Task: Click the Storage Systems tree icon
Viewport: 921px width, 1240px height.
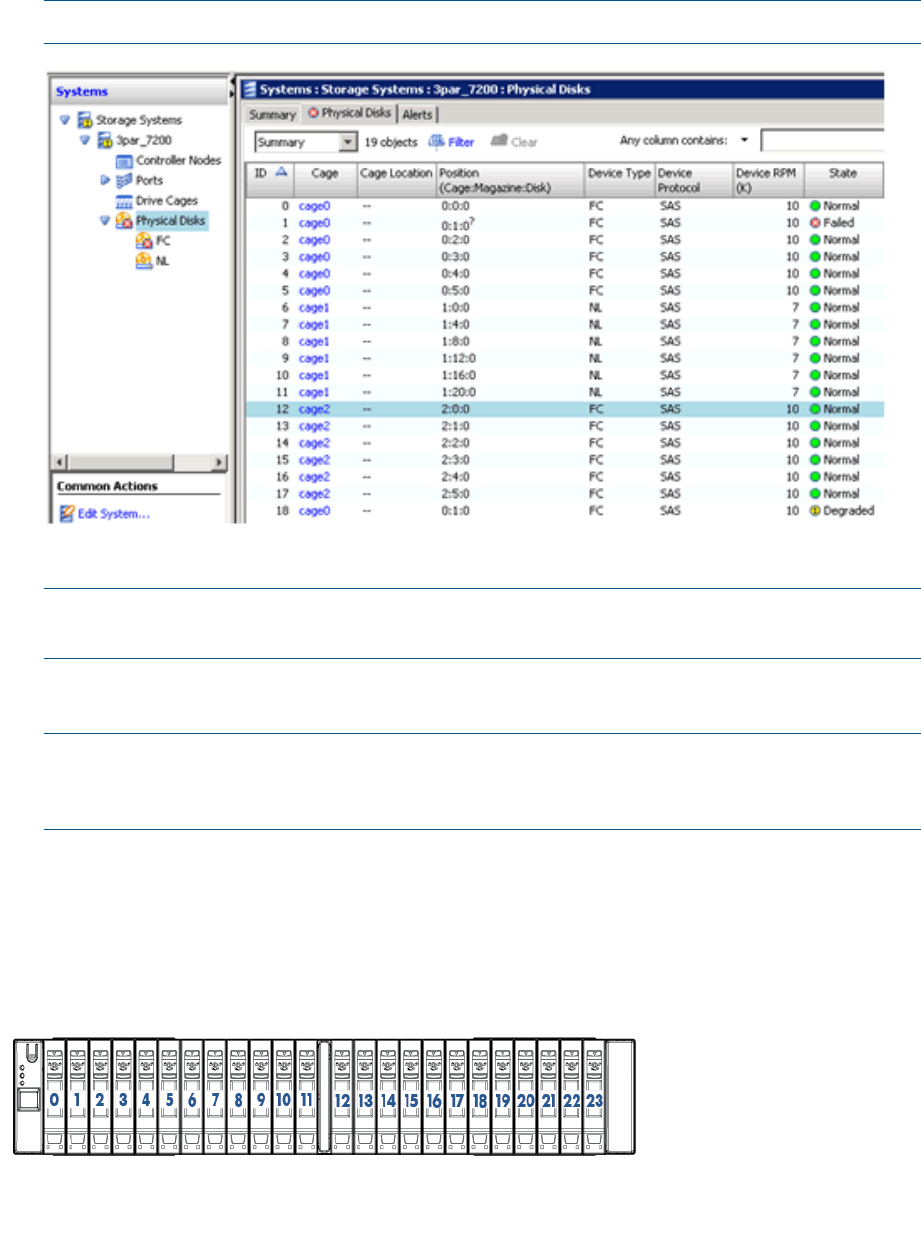Action: [x=86, y=120]
